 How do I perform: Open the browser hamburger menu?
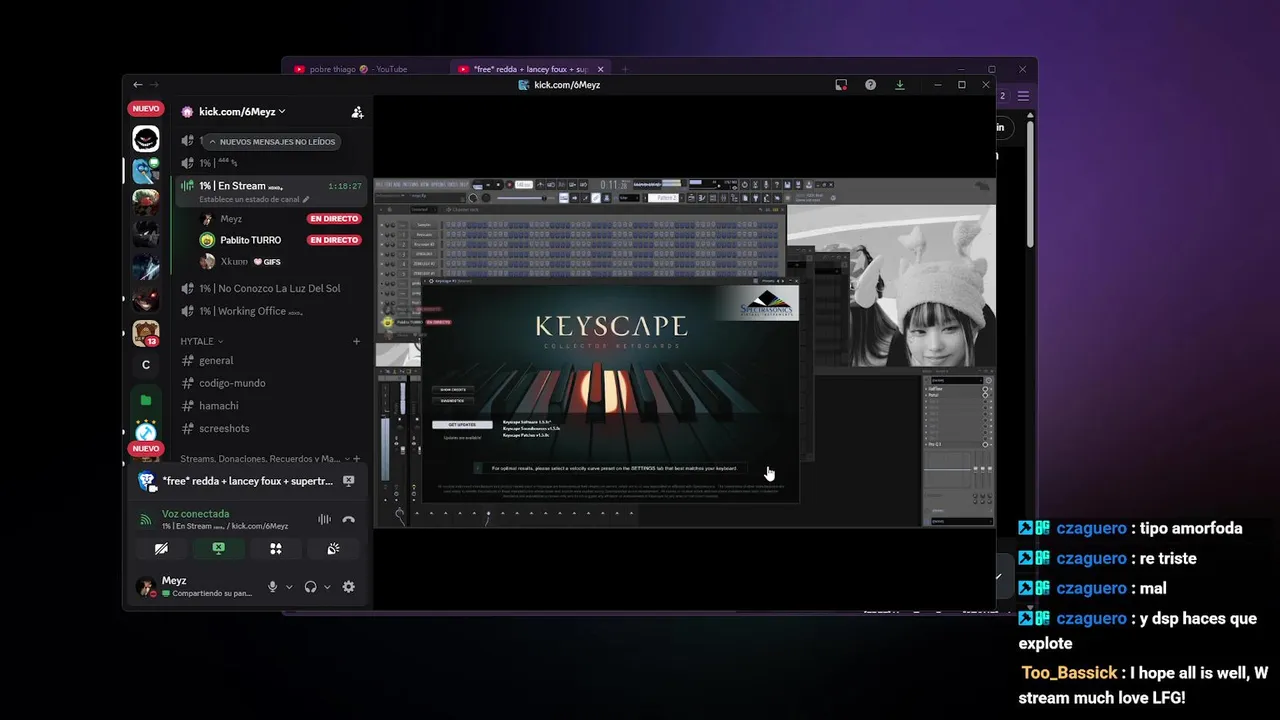tap(1023, 96)
